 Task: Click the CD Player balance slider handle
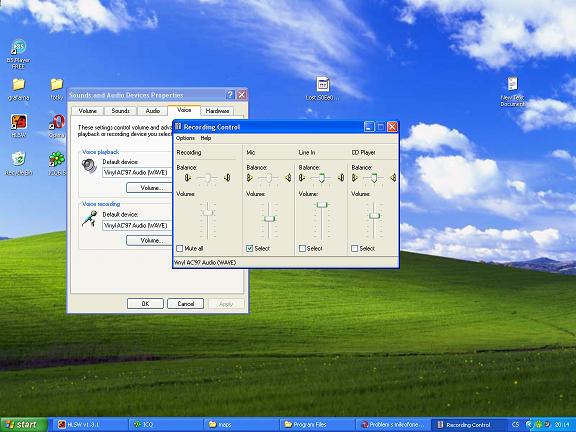click(374, 178)
